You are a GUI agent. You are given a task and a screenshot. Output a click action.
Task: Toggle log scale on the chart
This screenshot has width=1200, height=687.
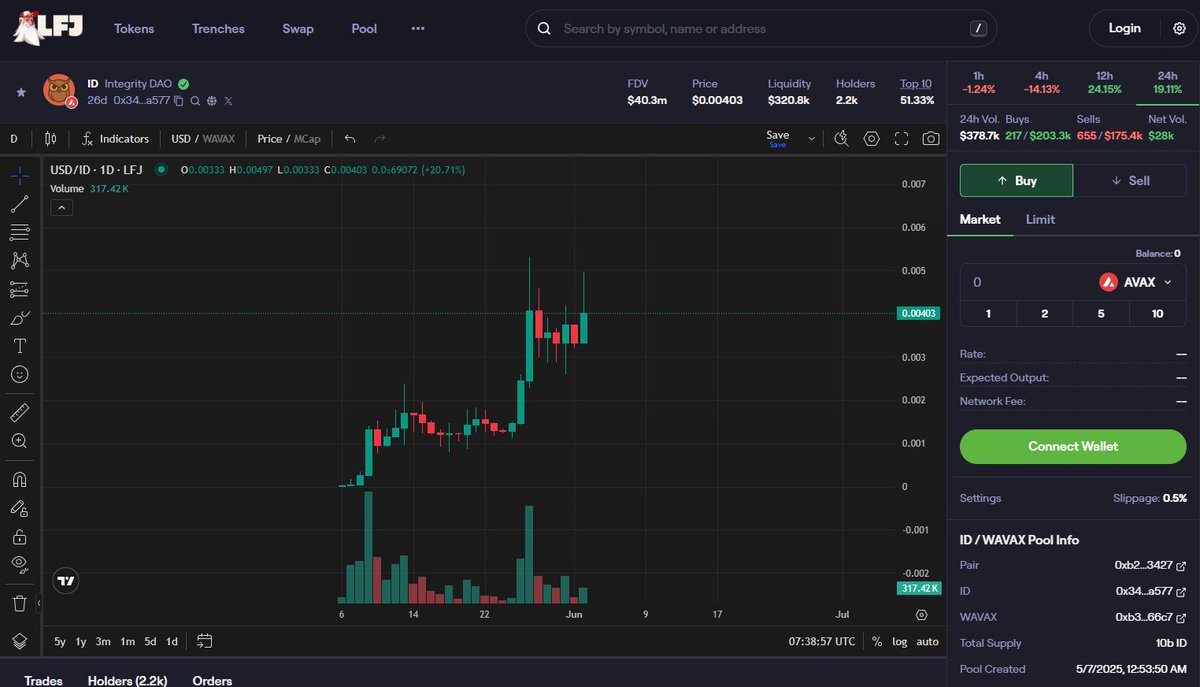click(900, 641)
